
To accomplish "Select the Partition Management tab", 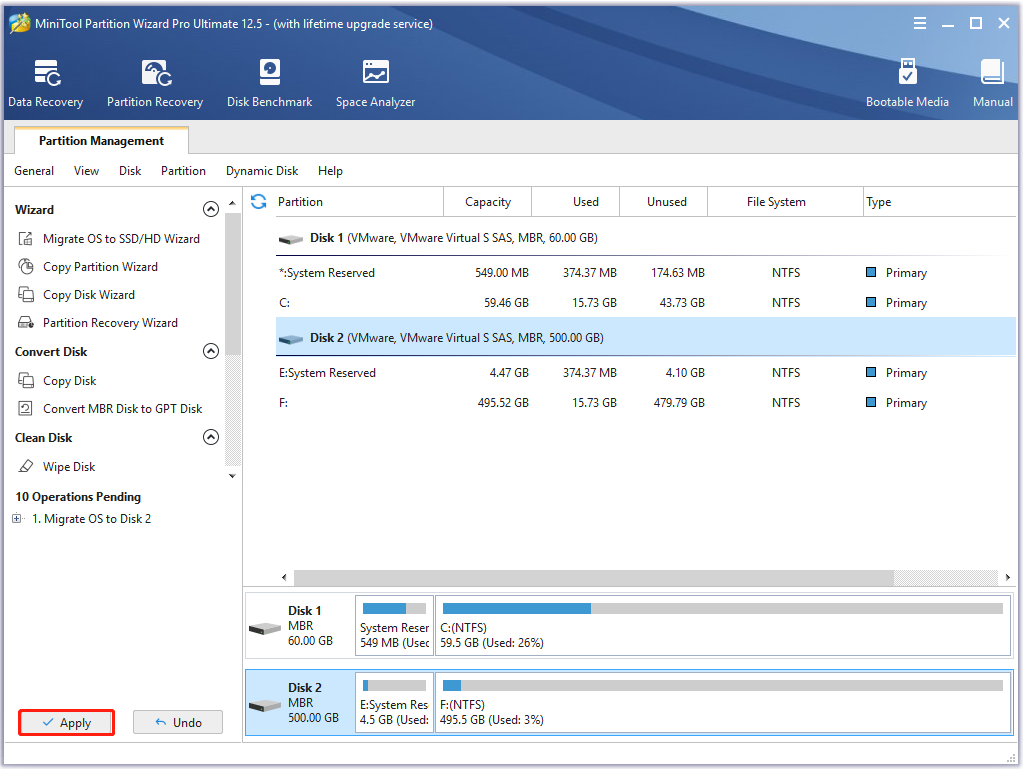I will pyautogui.click(x=101, y=141).
